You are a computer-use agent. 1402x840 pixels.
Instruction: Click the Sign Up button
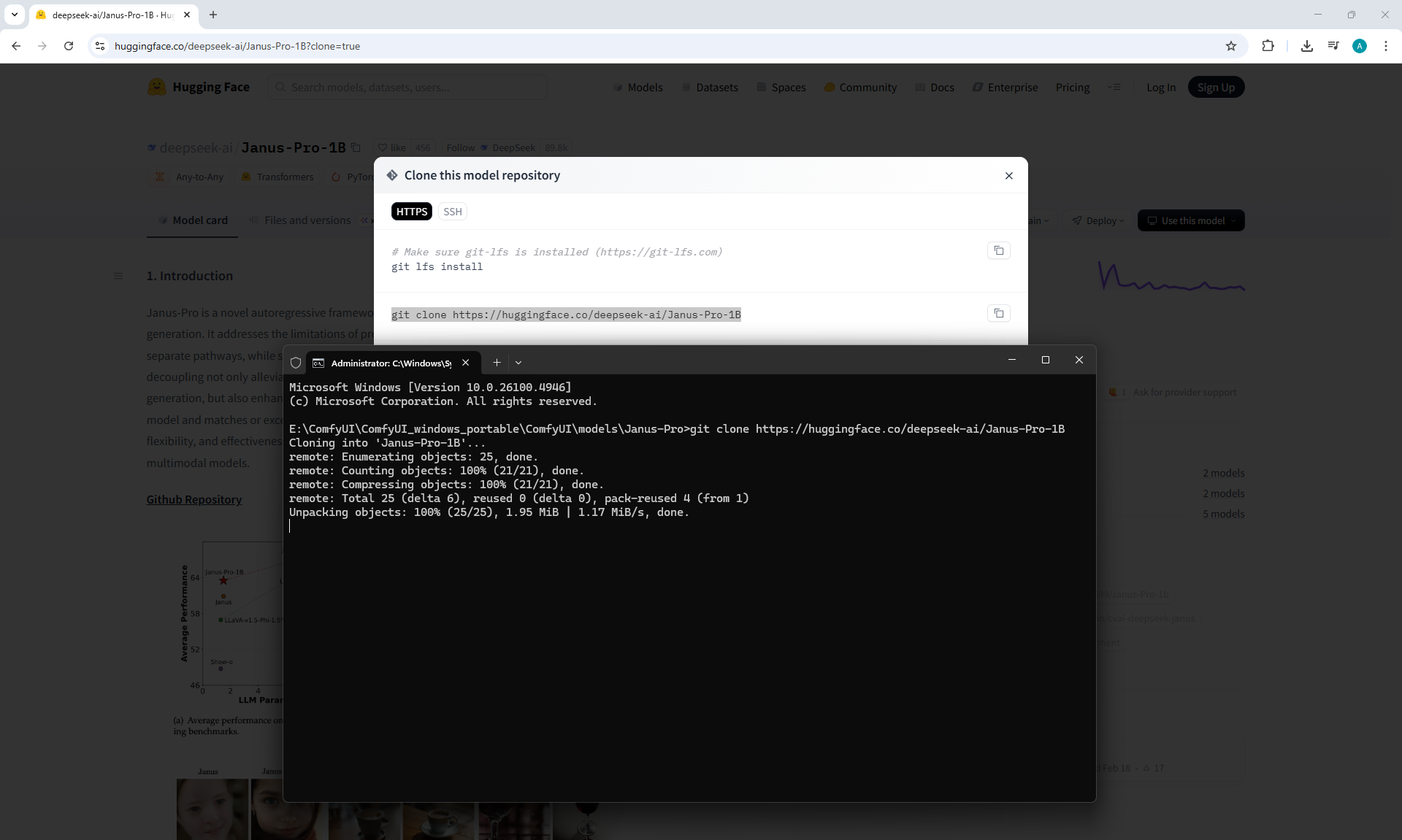[1215, 88]
